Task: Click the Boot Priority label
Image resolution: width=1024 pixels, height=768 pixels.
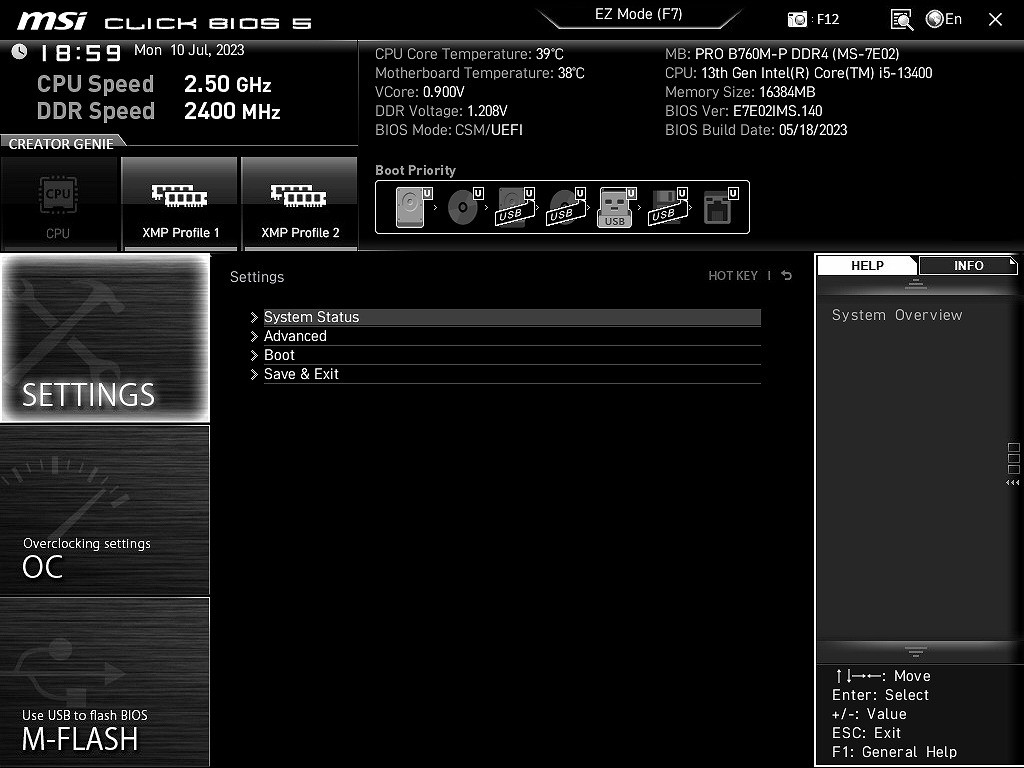Action: (x=415, y=170)
